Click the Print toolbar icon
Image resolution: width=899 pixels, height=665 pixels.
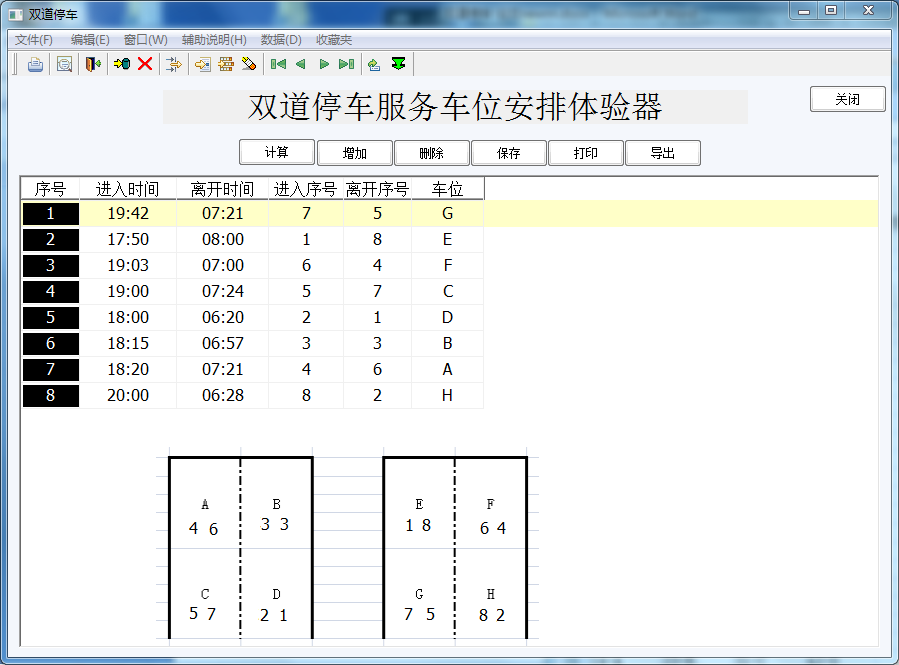point(34,64)
